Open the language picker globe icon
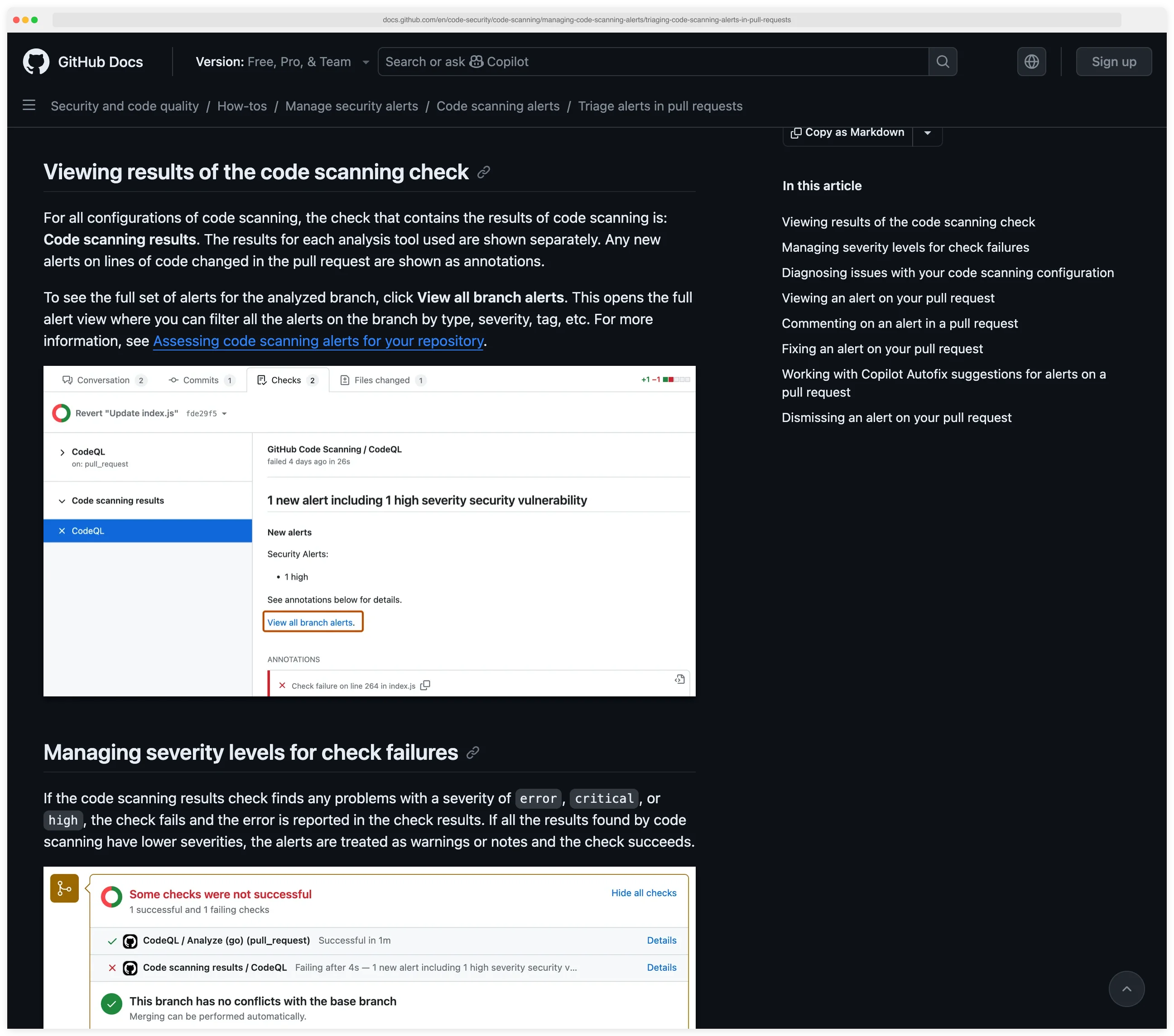Screen dimensions: 1174x1036 pyautogui.click(x=1032, y=62)
